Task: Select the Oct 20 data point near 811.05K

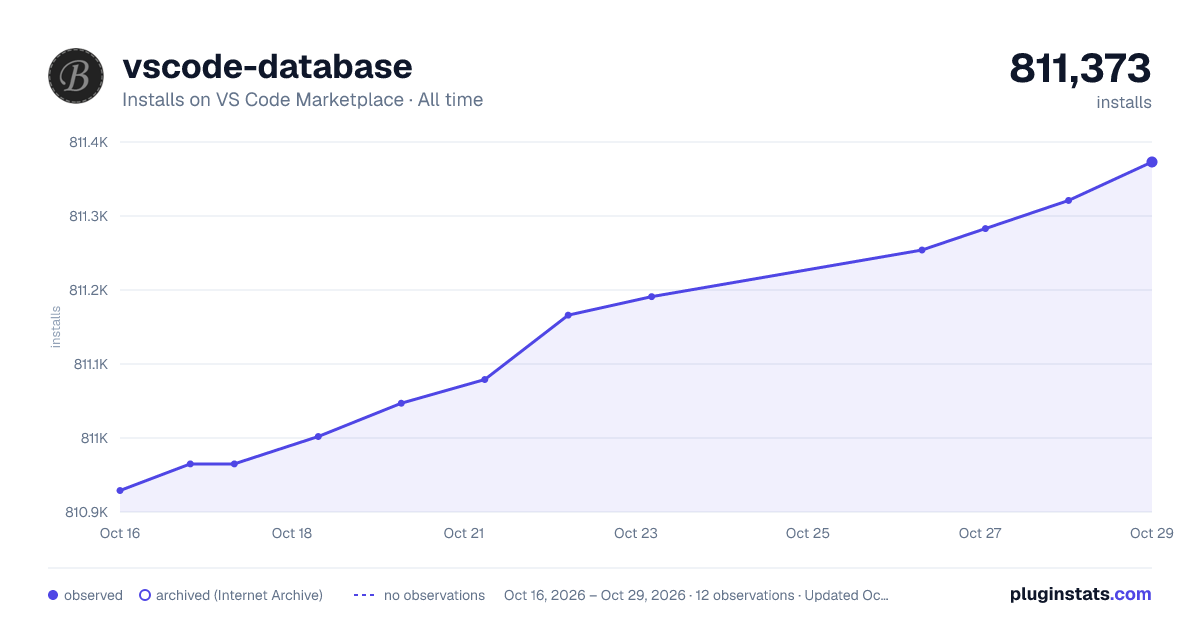Action: (401, 403)
